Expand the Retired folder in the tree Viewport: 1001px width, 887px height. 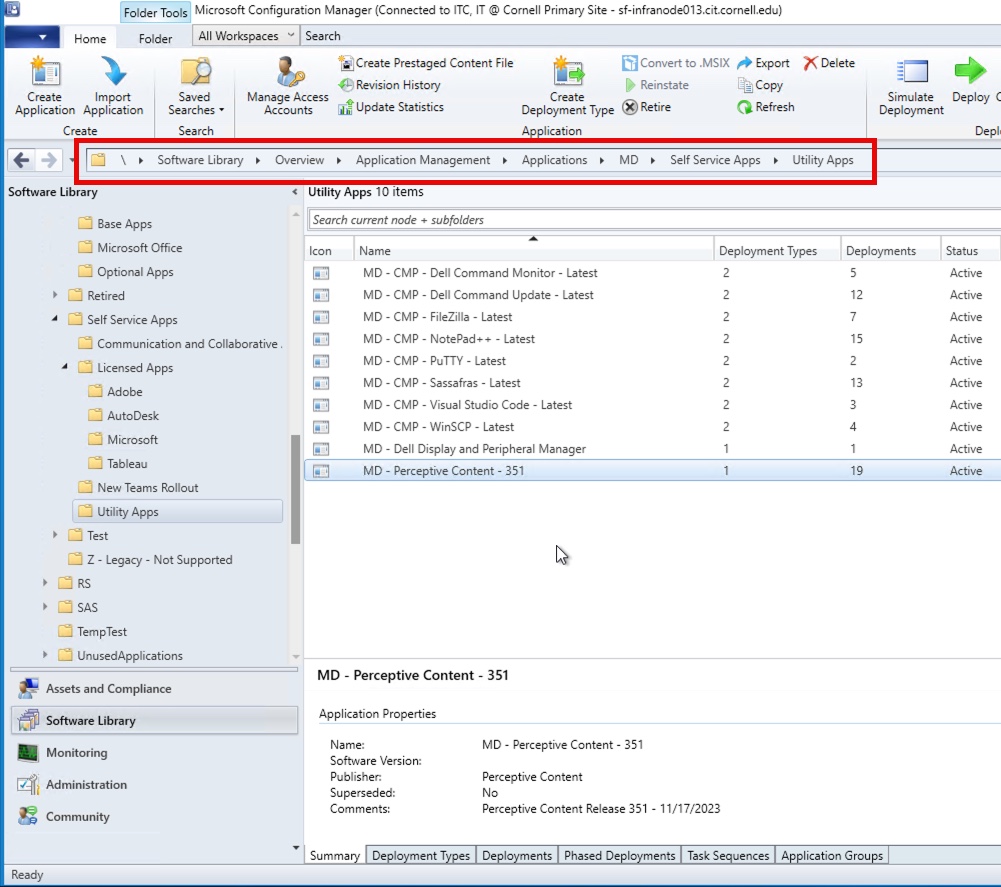coord(57,295)
